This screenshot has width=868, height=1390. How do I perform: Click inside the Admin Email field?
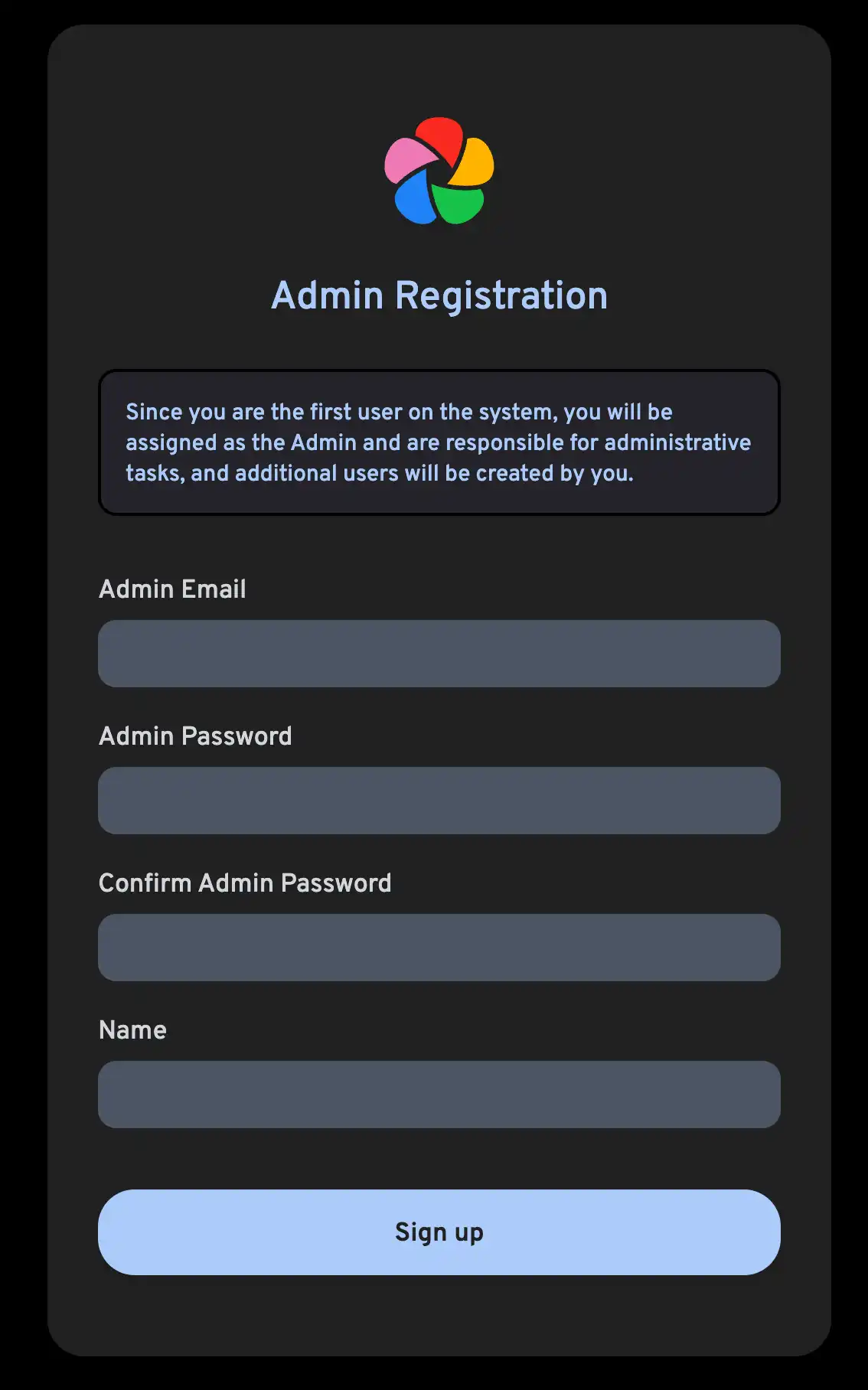pyautogui.click(x=439, y=653)
